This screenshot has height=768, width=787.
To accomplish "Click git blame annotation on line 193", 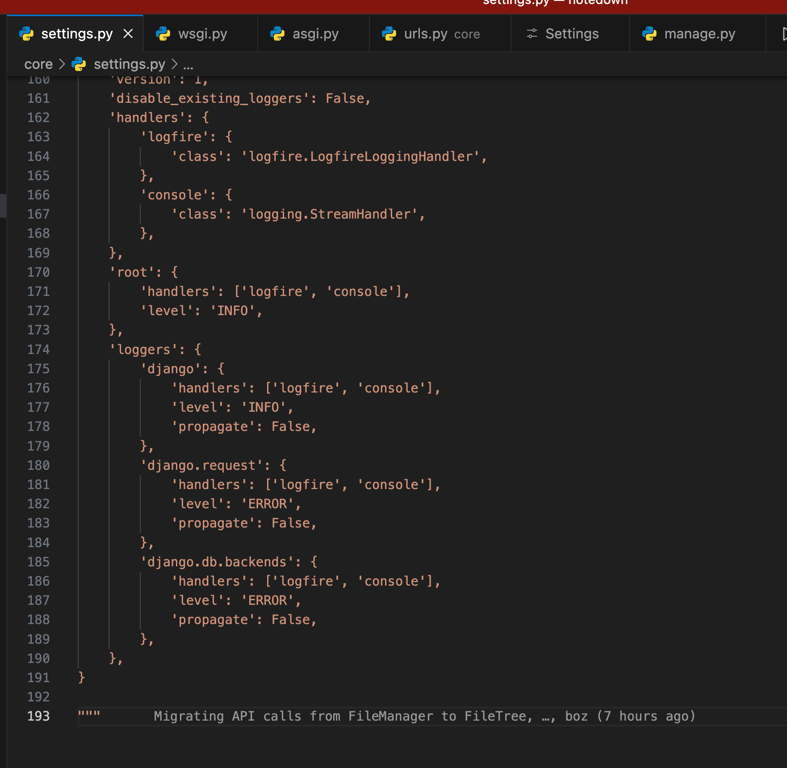I will (x=424, y=716).
